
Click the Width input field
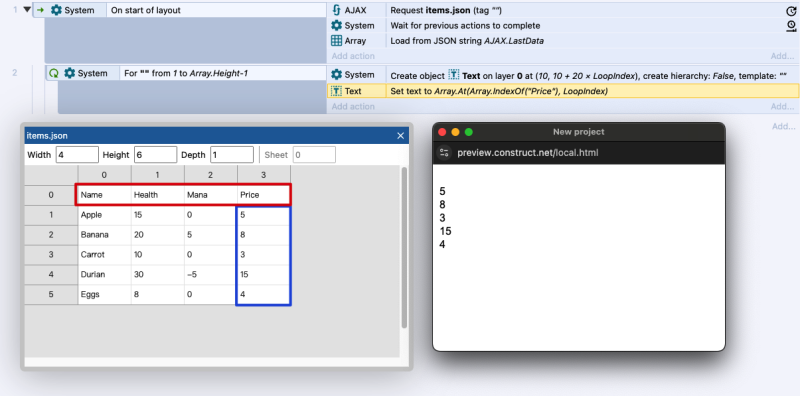pos(77,155)
